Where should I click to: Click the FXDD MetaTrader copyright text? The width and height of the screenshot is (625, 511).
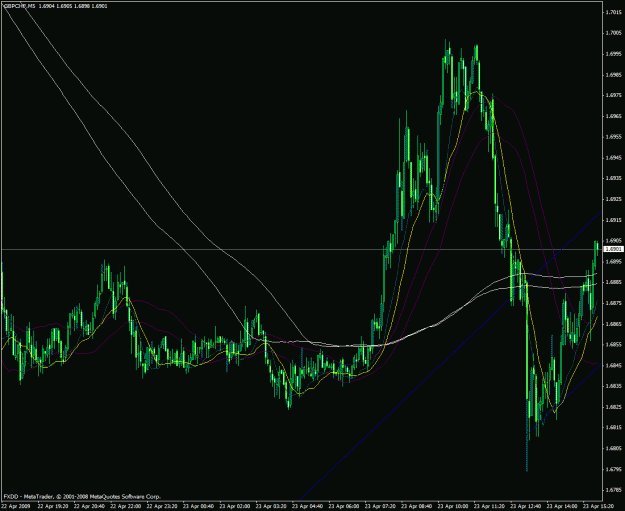(x=83, y=497)
